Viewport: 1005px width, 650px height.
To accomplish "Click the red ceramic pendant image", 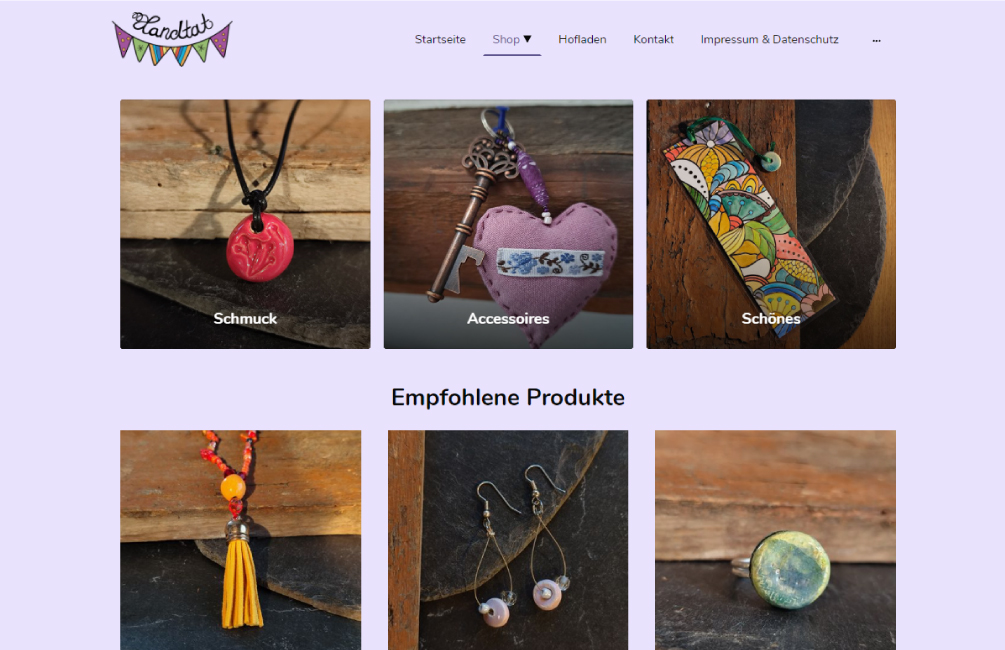I will (260, 247).
